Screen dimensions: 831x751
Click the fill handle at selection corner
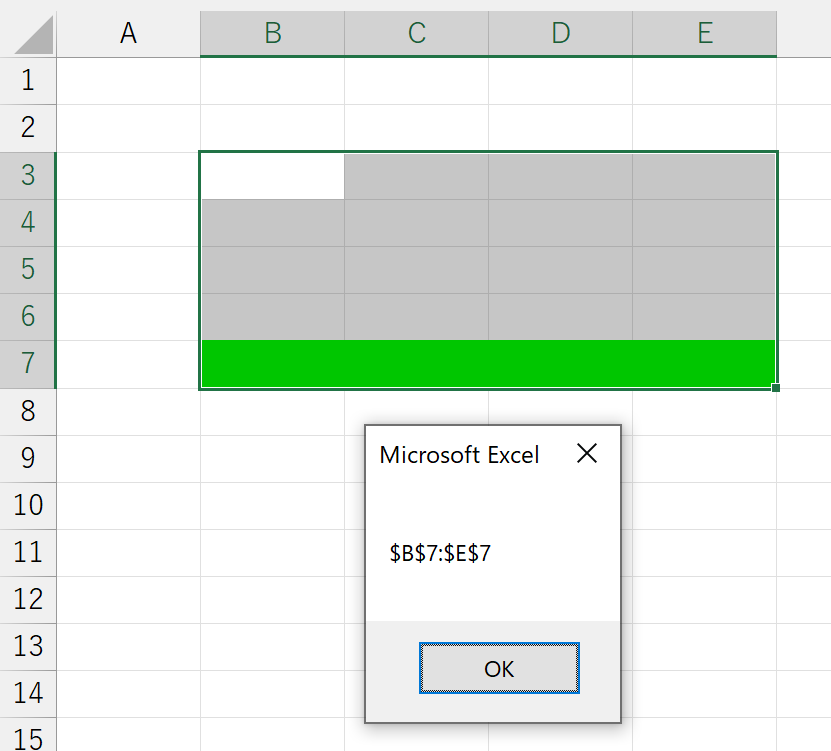776,387
